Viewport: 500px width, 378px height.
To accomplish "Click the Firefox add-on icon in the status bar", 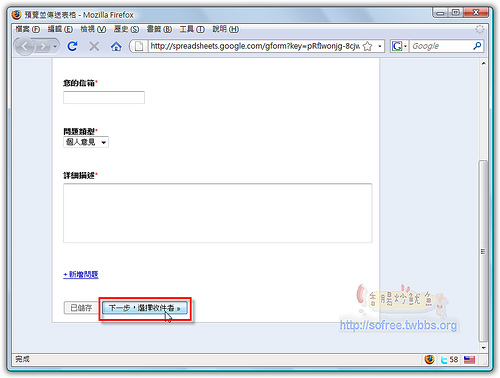I will pos(429,359).
